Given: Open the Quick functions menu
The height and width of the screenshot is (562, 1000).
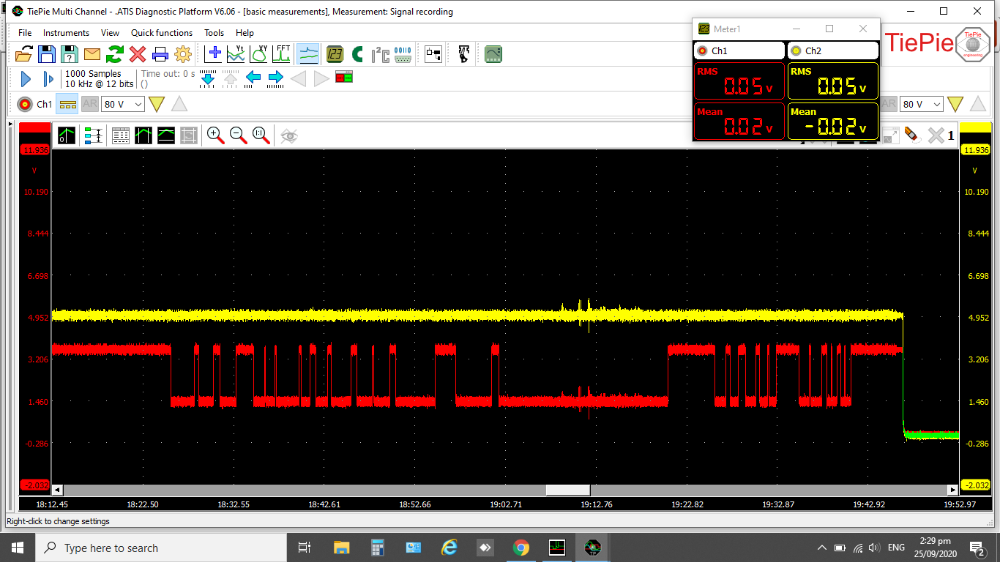Looking at the screenshot, I should [161, 33].
